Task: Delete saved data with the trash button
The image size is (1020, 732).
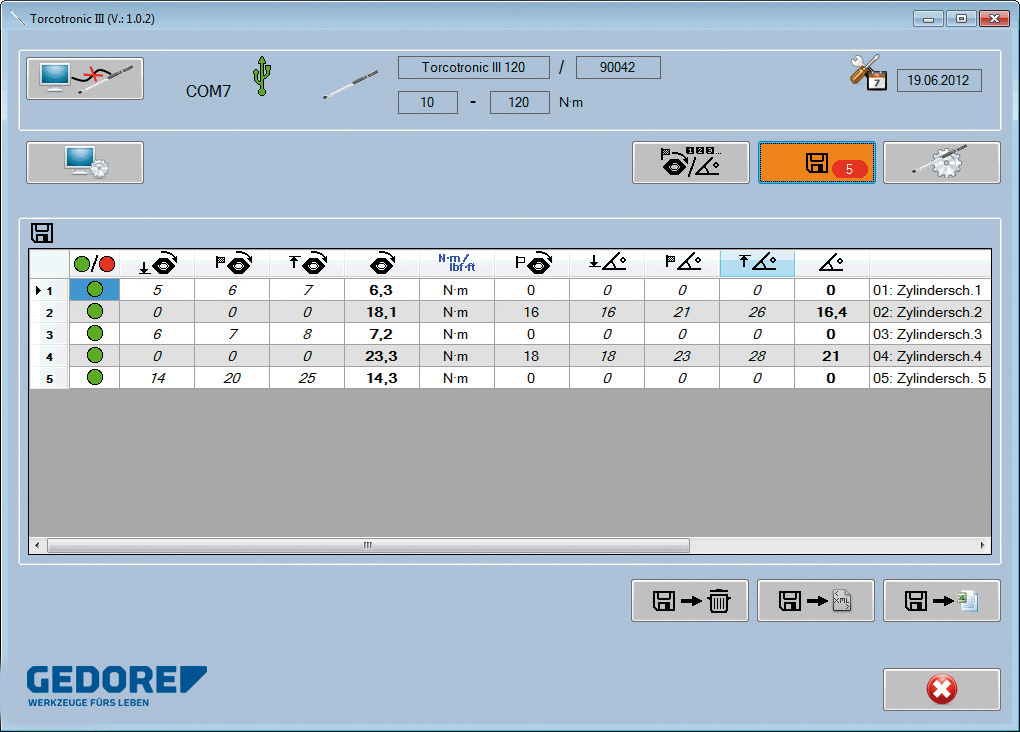Action: 690,601
